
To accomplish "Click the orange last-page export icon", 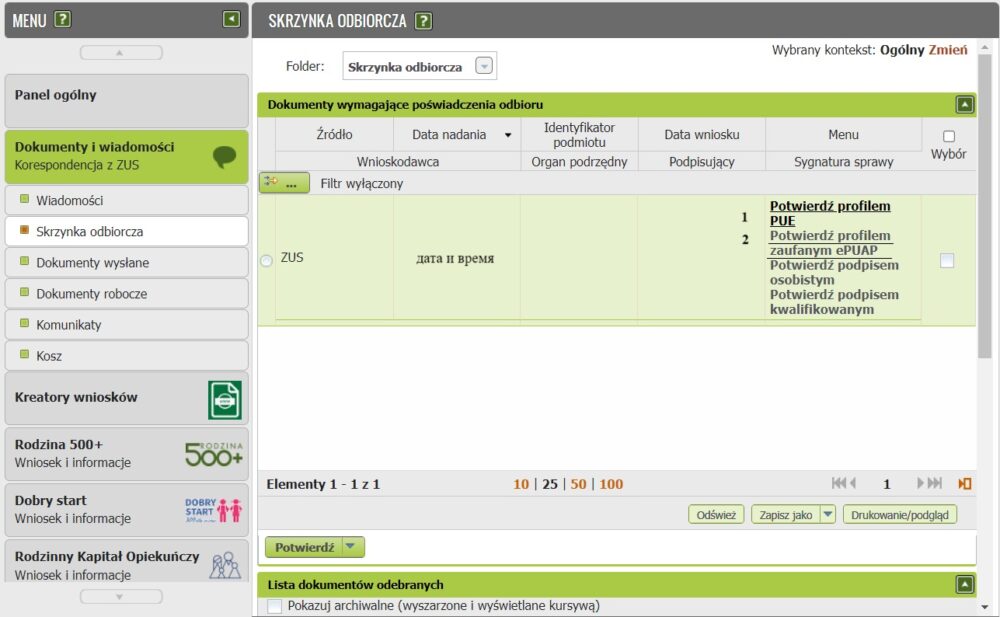I will (x=964, y=484).
